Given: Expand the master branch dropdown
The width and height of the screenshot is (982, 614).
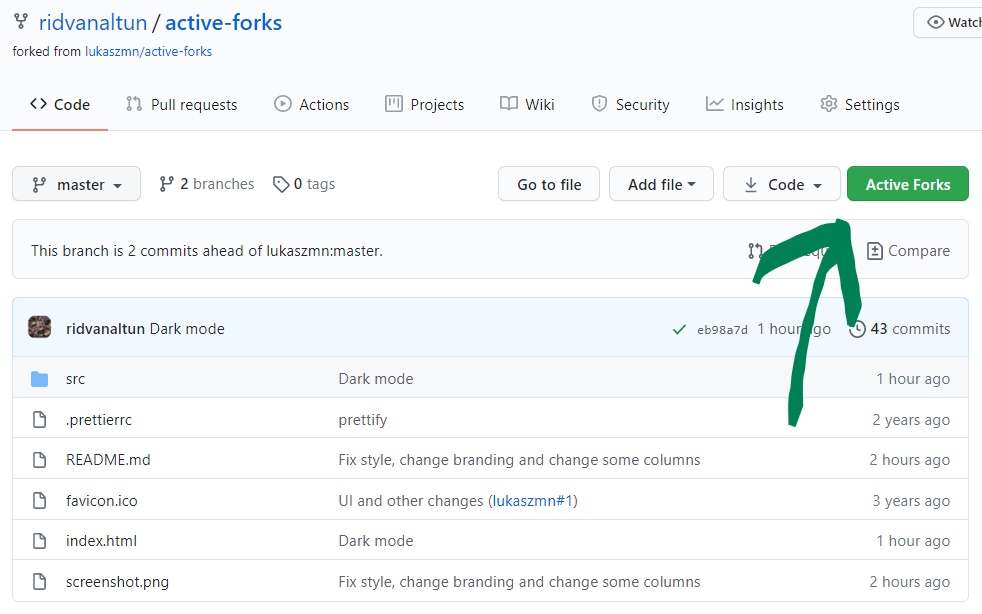Looking at the screenshot, I should coord(76,184).
